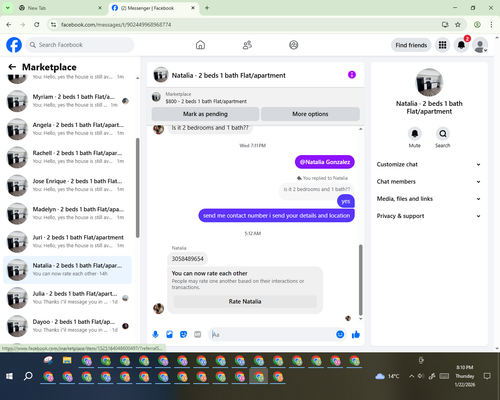Image resolution: width=500 pixels, height=400 pixels.
Task: Choose a sticker icon in composer
Action: point(184,334)
